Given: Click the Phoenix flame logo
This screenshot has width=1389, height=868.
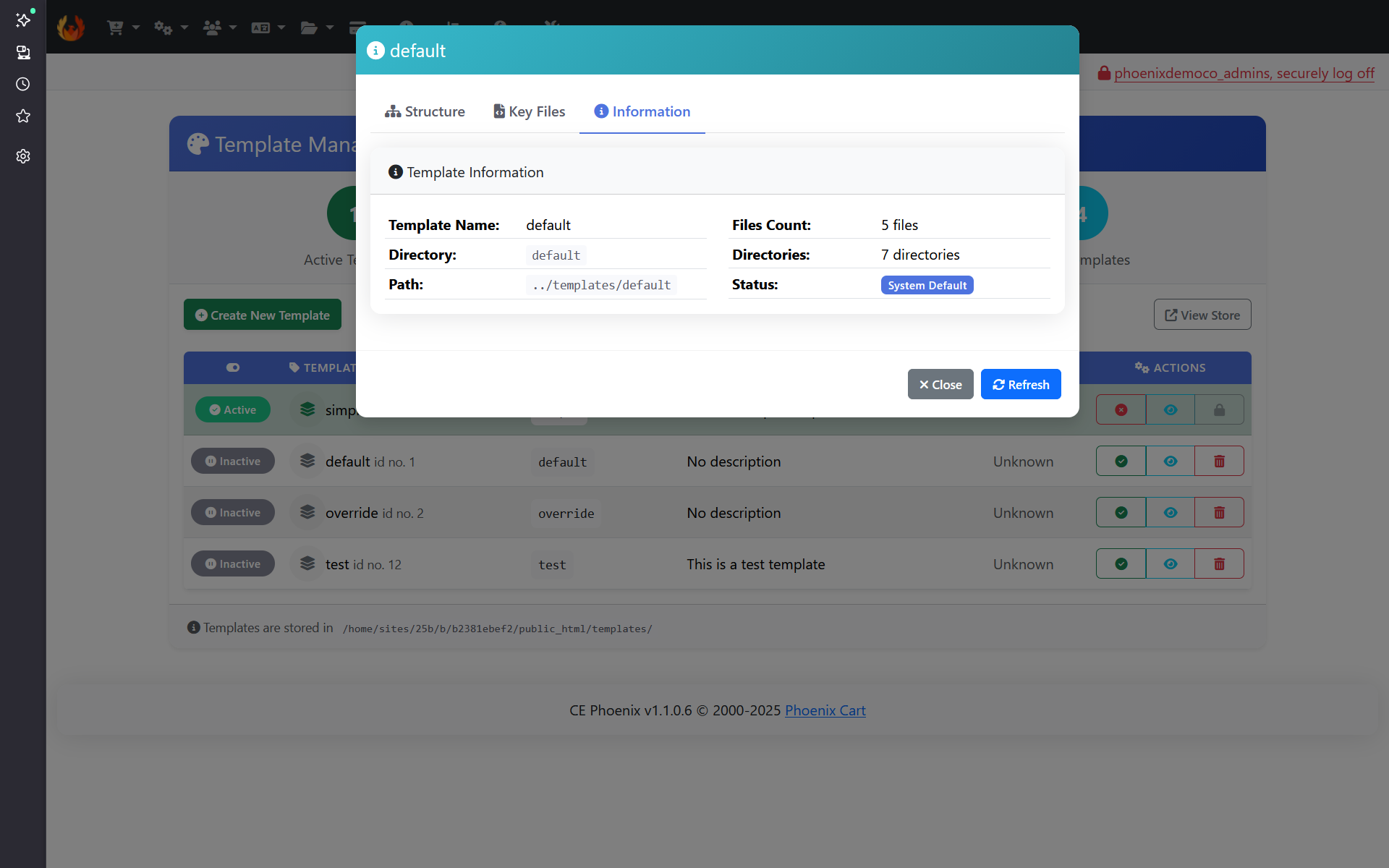Looking at the screenshot, I should tap(71, 27).
